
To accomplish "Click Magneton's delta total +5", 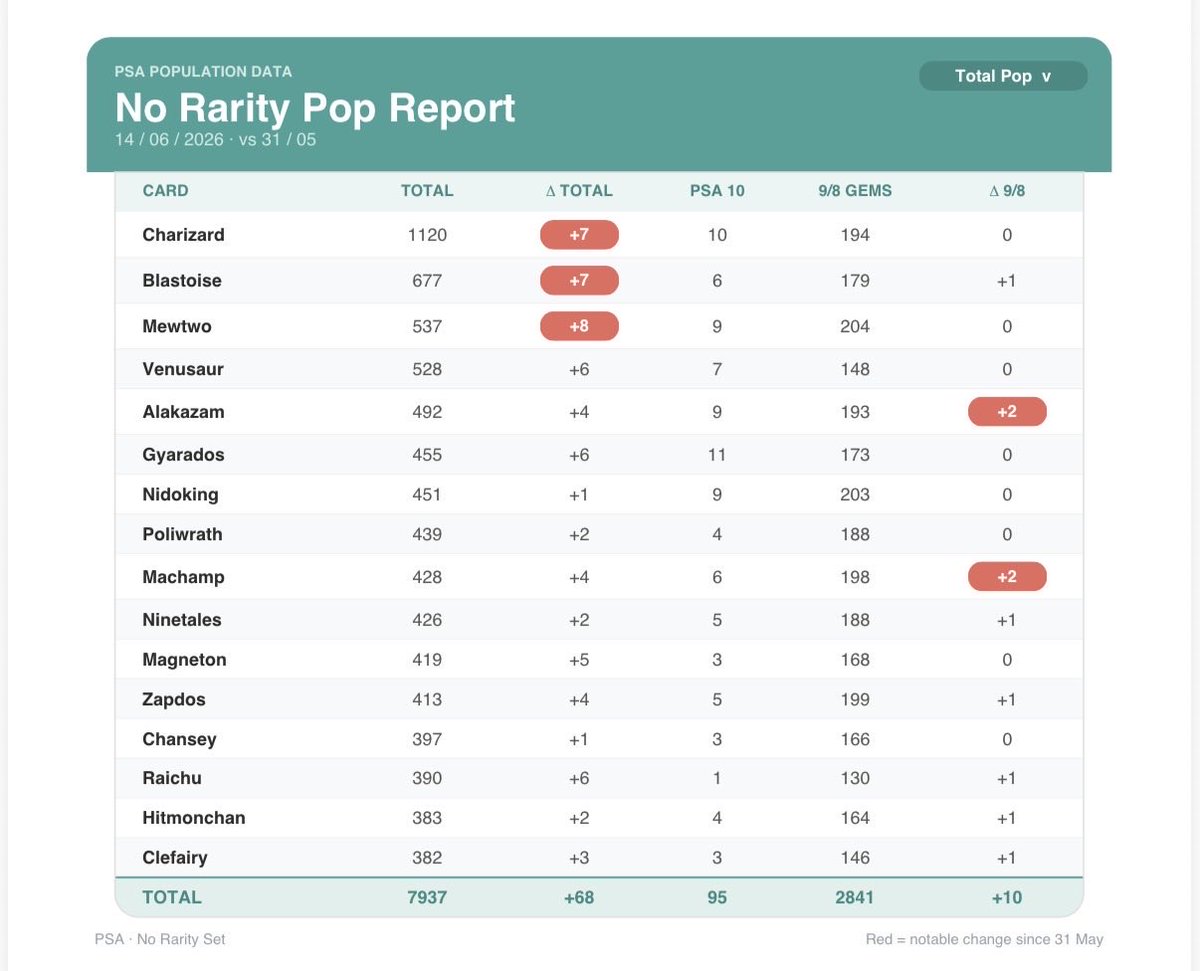I will [x=579, y=660].
